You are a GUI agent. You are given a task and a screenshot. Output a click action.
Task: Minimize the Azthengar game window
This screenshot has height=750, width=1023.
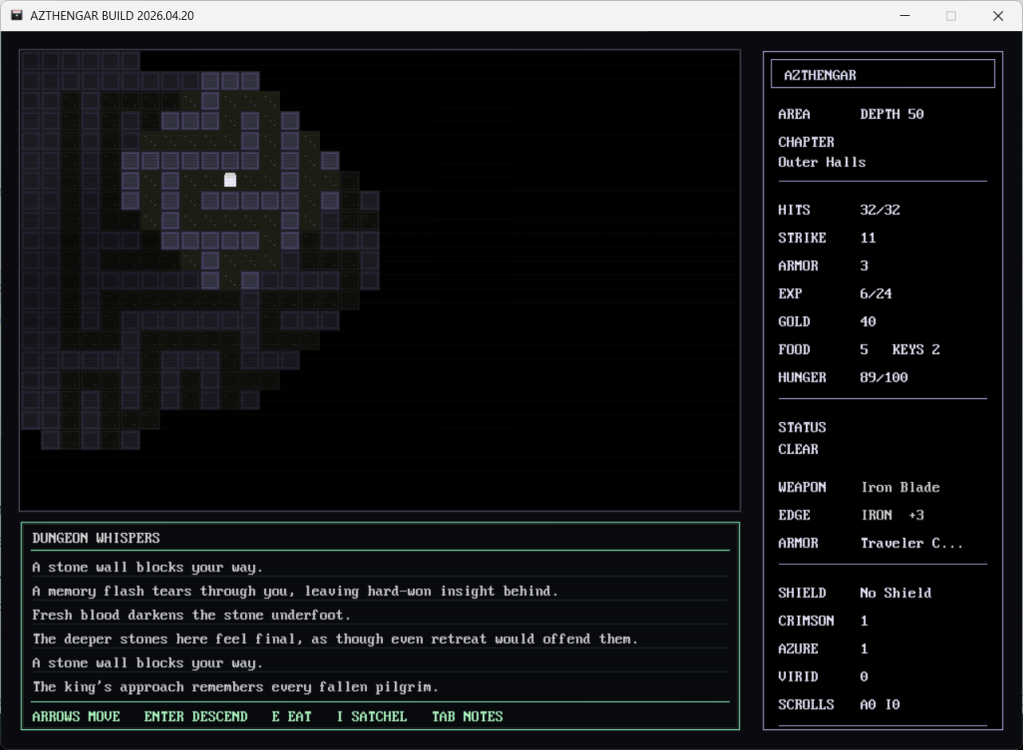tap(904, 16)
